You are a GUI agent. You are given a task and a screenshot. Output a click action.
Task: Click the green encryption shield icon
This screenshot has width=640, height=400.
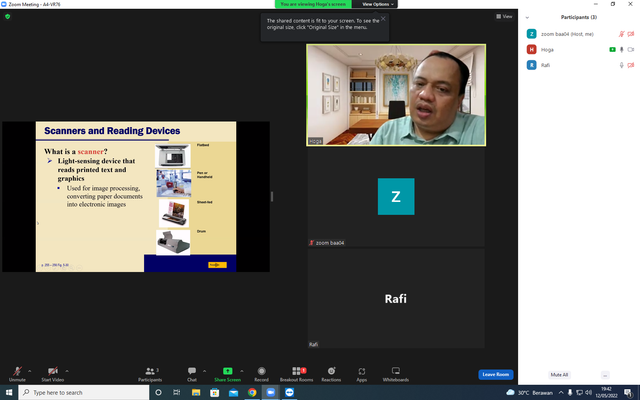pos(7,16)
